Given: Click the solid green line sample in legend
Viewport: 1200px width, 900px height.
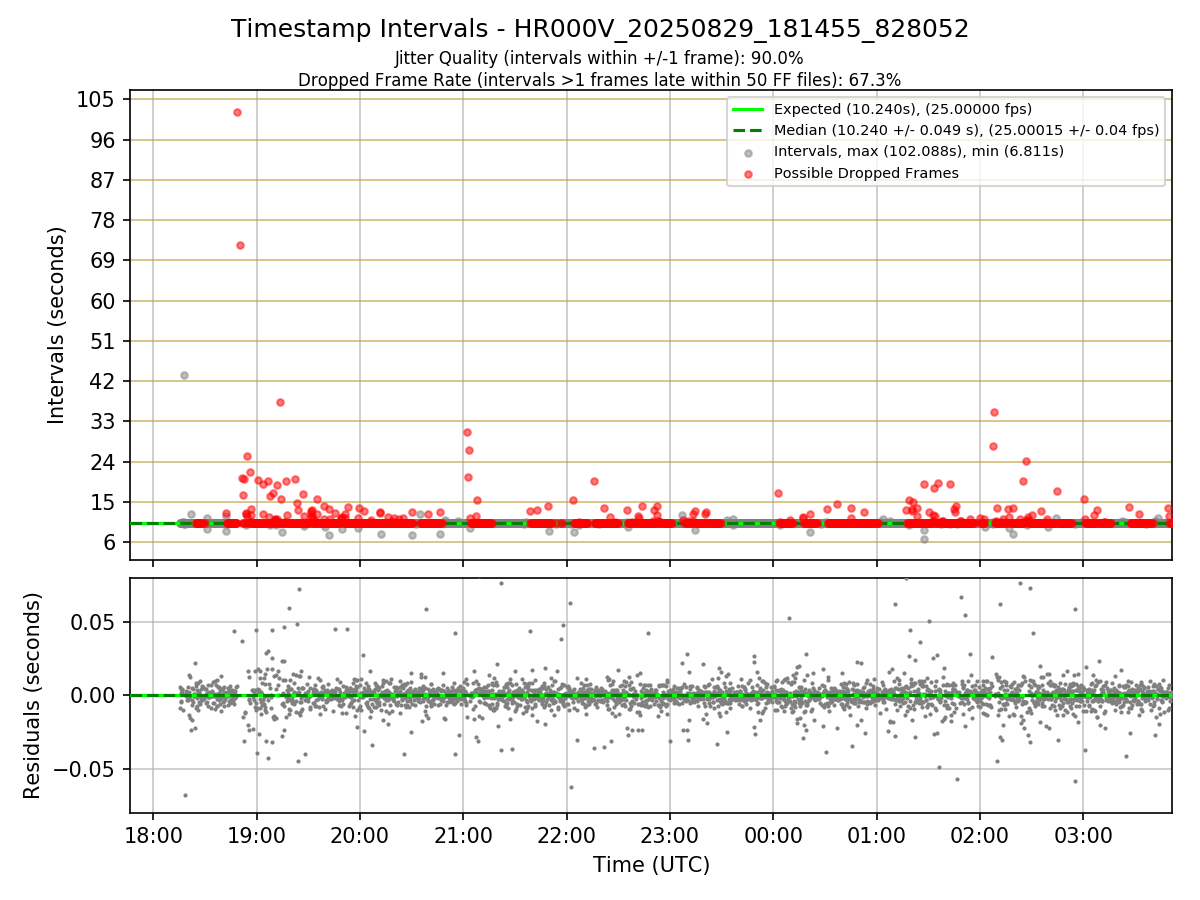Looking at the screenshot, I should coord(748,109).
